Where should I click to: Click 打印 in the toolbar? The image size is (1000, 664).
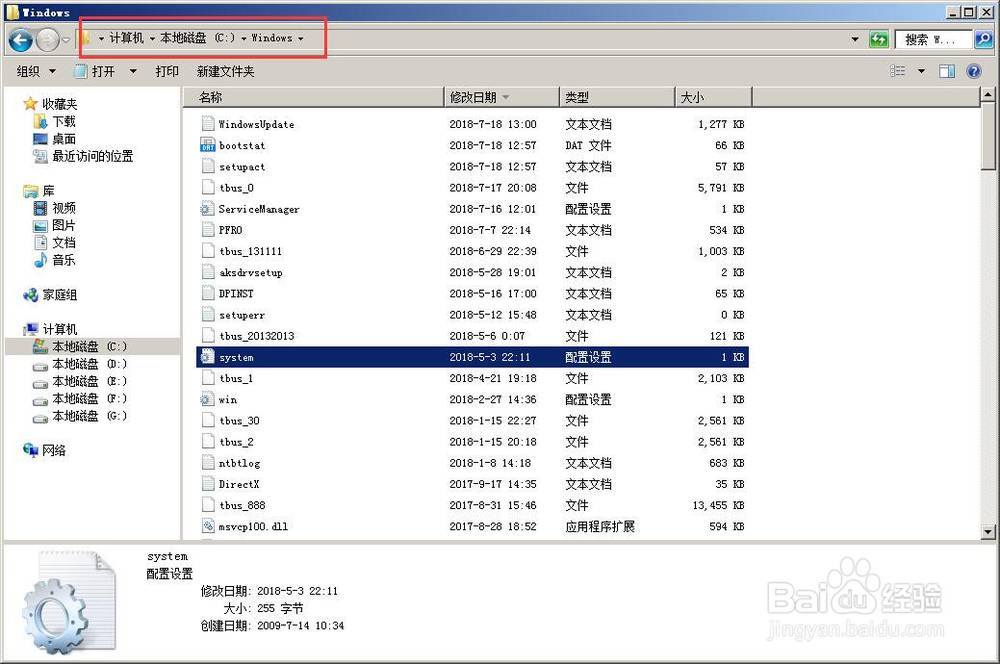(x=167, y=71)
